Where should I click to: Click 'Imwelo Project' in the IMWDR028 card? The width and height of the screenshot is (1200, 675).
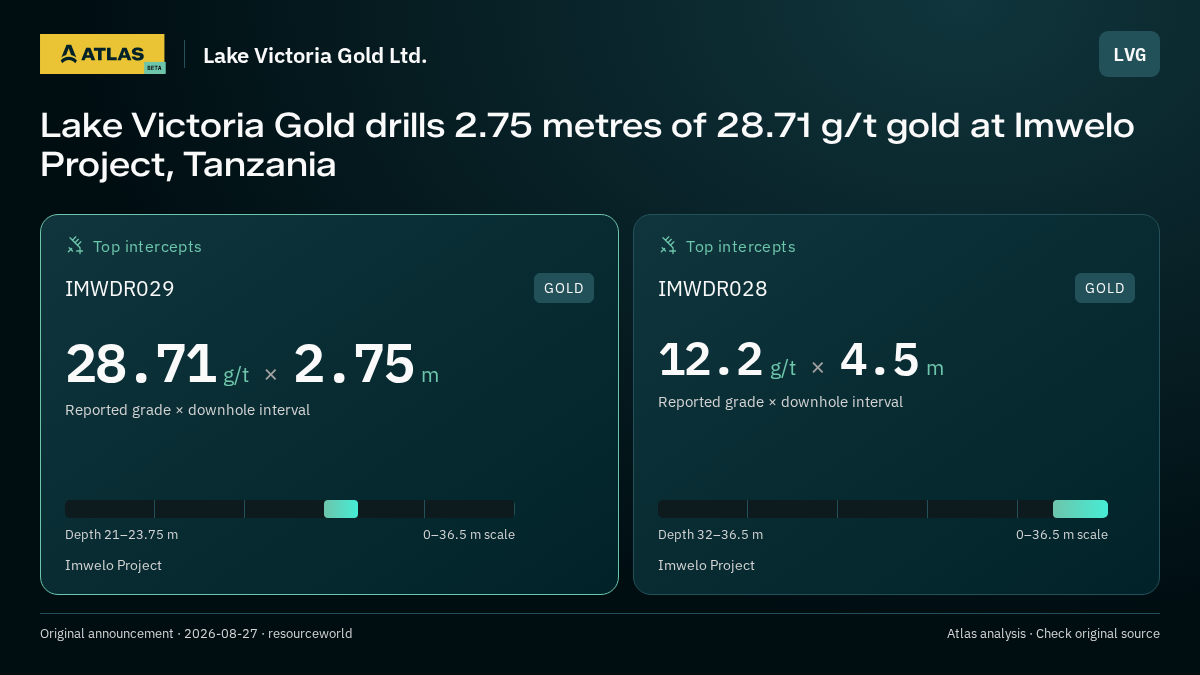click(x=706, y=566)
